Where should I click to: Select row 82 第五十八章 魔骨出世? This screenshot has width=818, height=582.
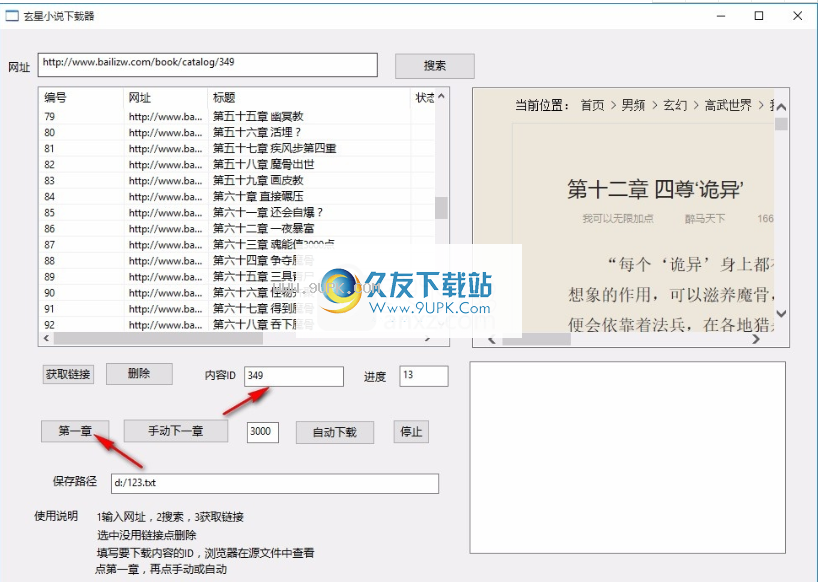(237, 165)
